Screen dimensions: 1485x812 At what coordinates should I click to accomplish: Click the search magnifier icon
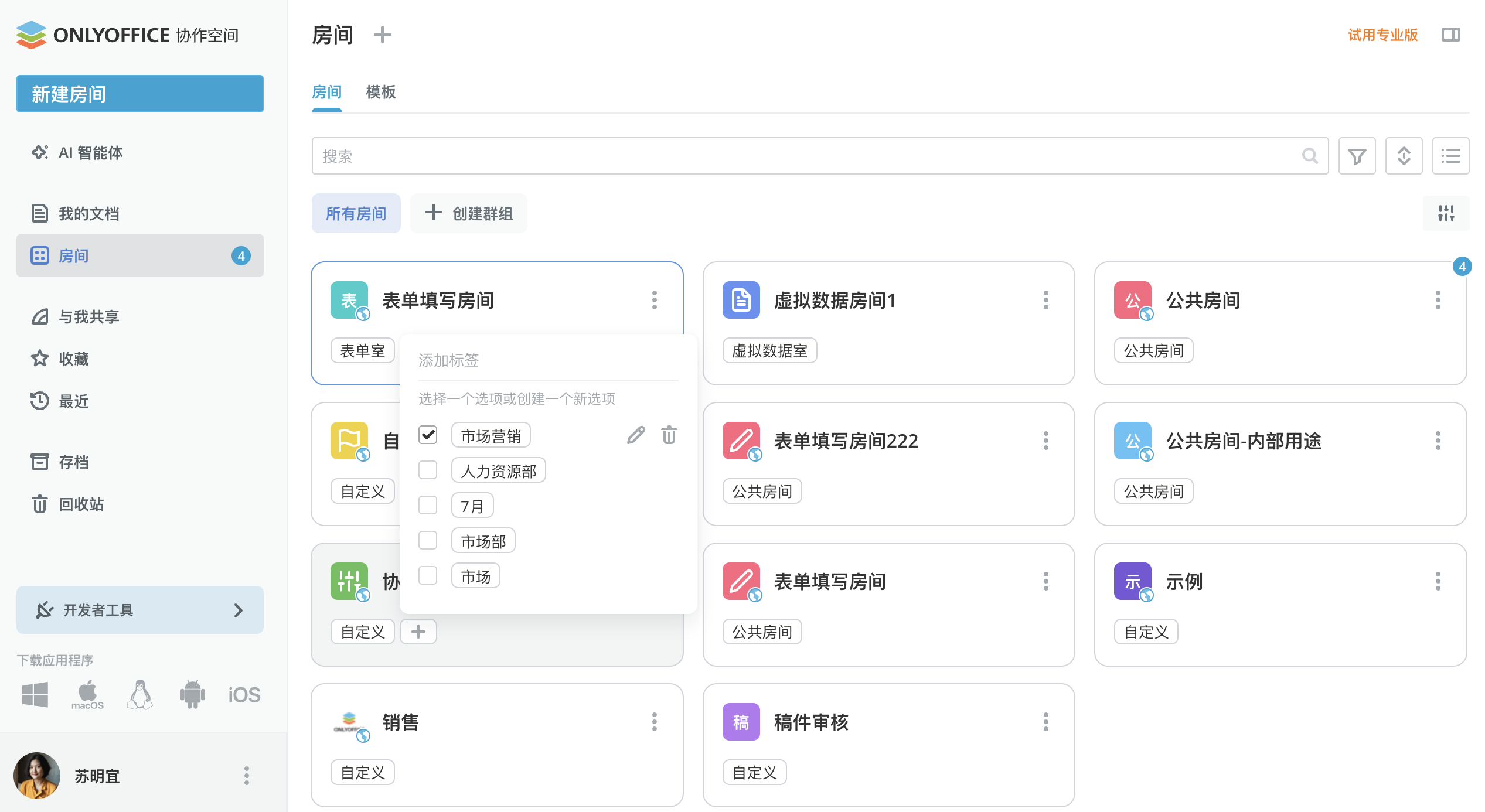point(1310,156)
